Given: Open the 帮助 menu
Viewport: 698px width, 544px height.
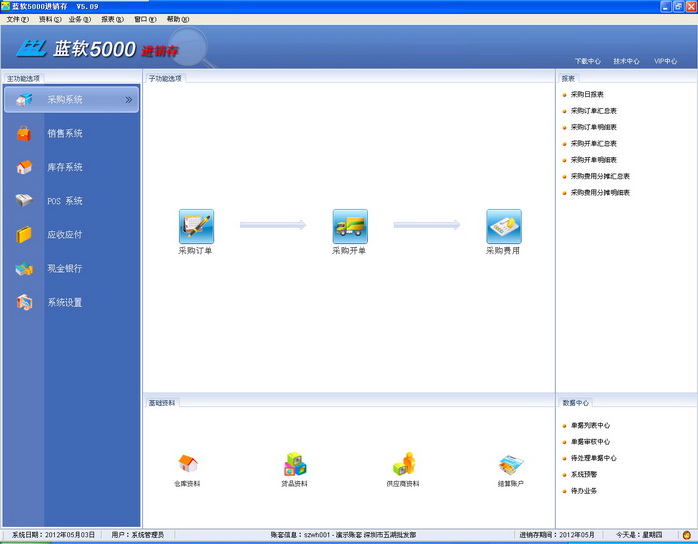Looking at the screenshot, I should [x=178, y=19].
